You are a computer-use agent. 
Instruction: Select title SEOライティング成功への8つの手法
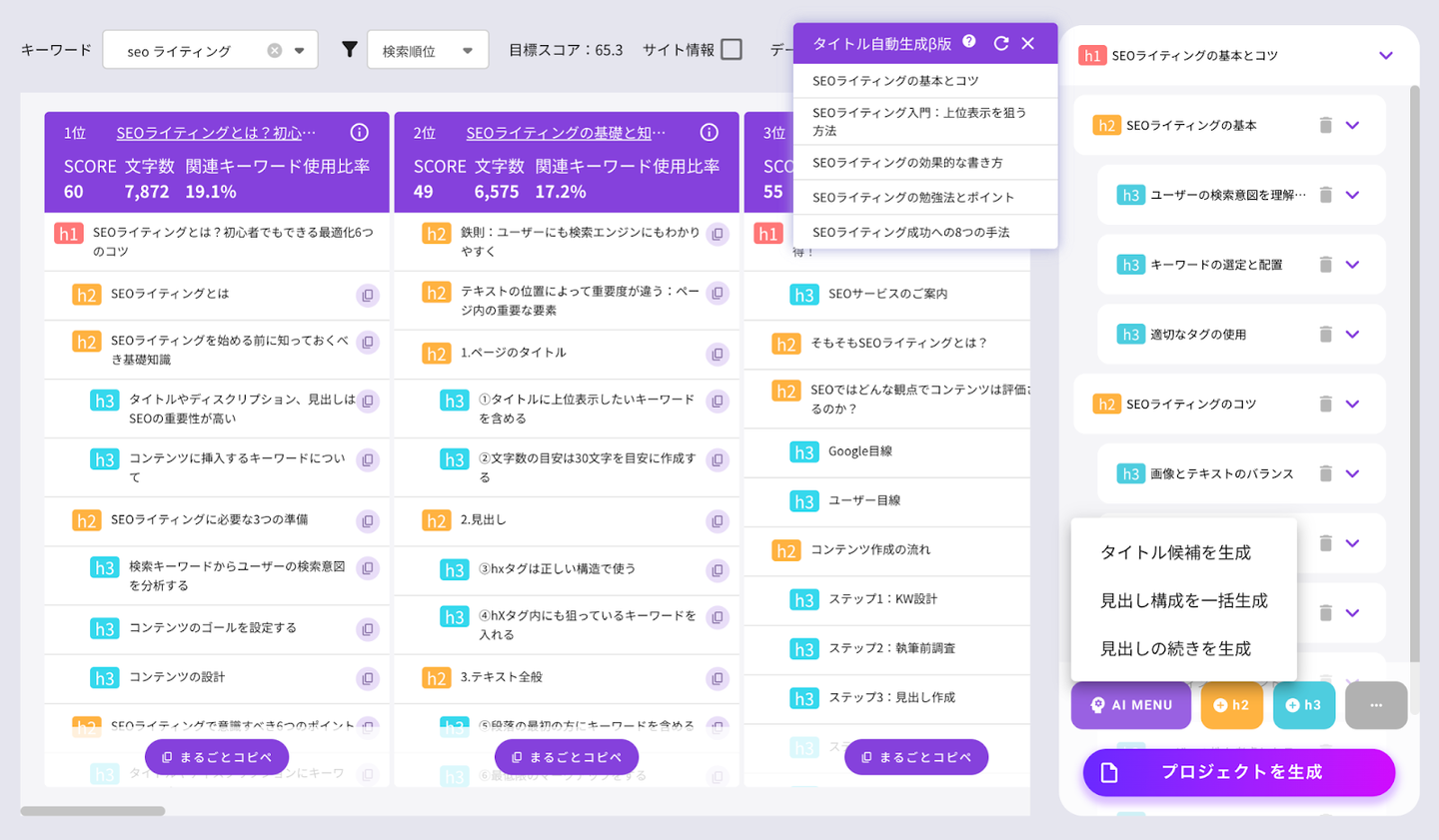(x=925, y=232)
